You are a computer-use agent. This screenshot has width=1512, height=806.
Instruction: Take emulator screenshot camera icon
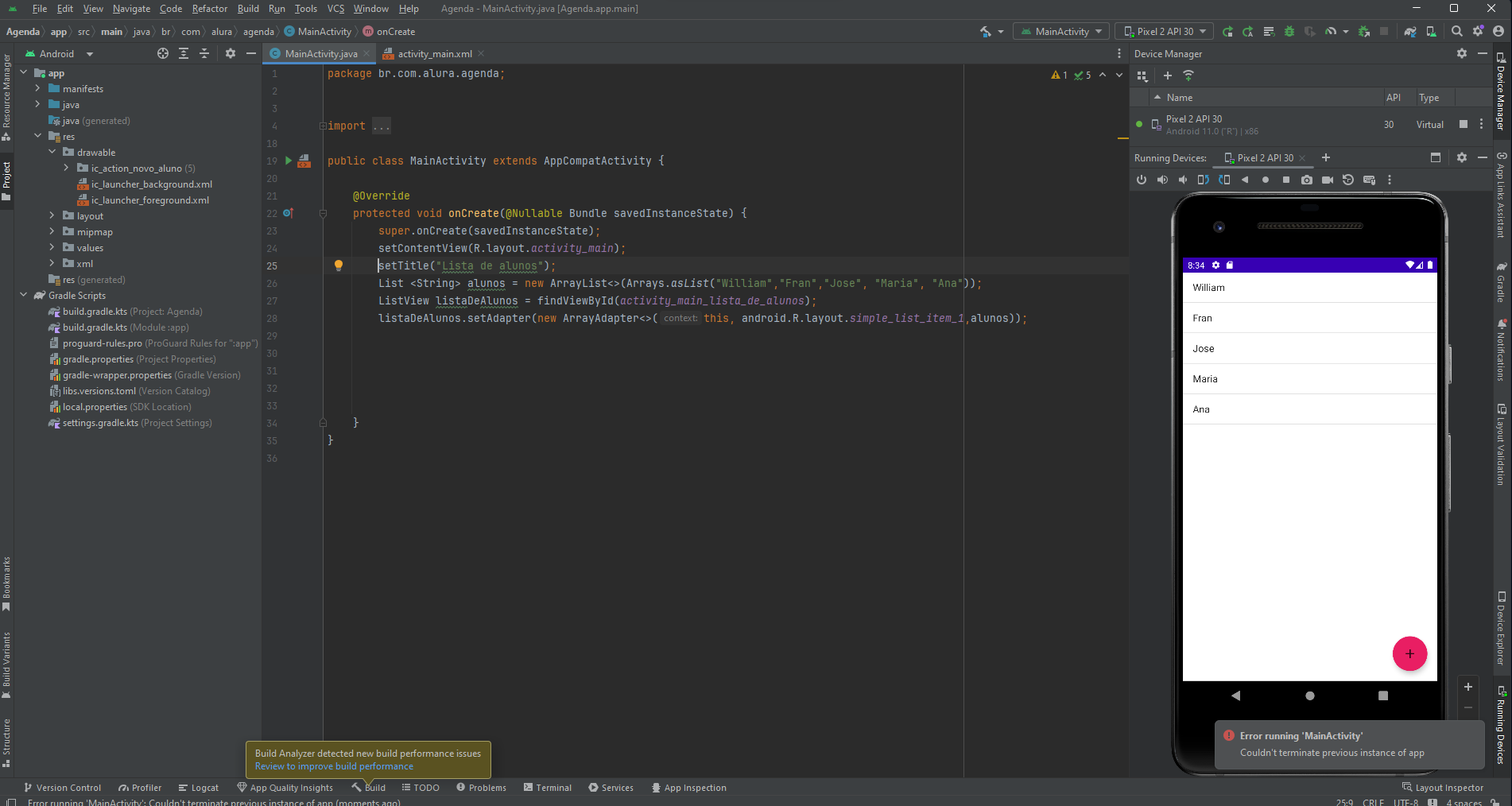(x=1307, y=180)
